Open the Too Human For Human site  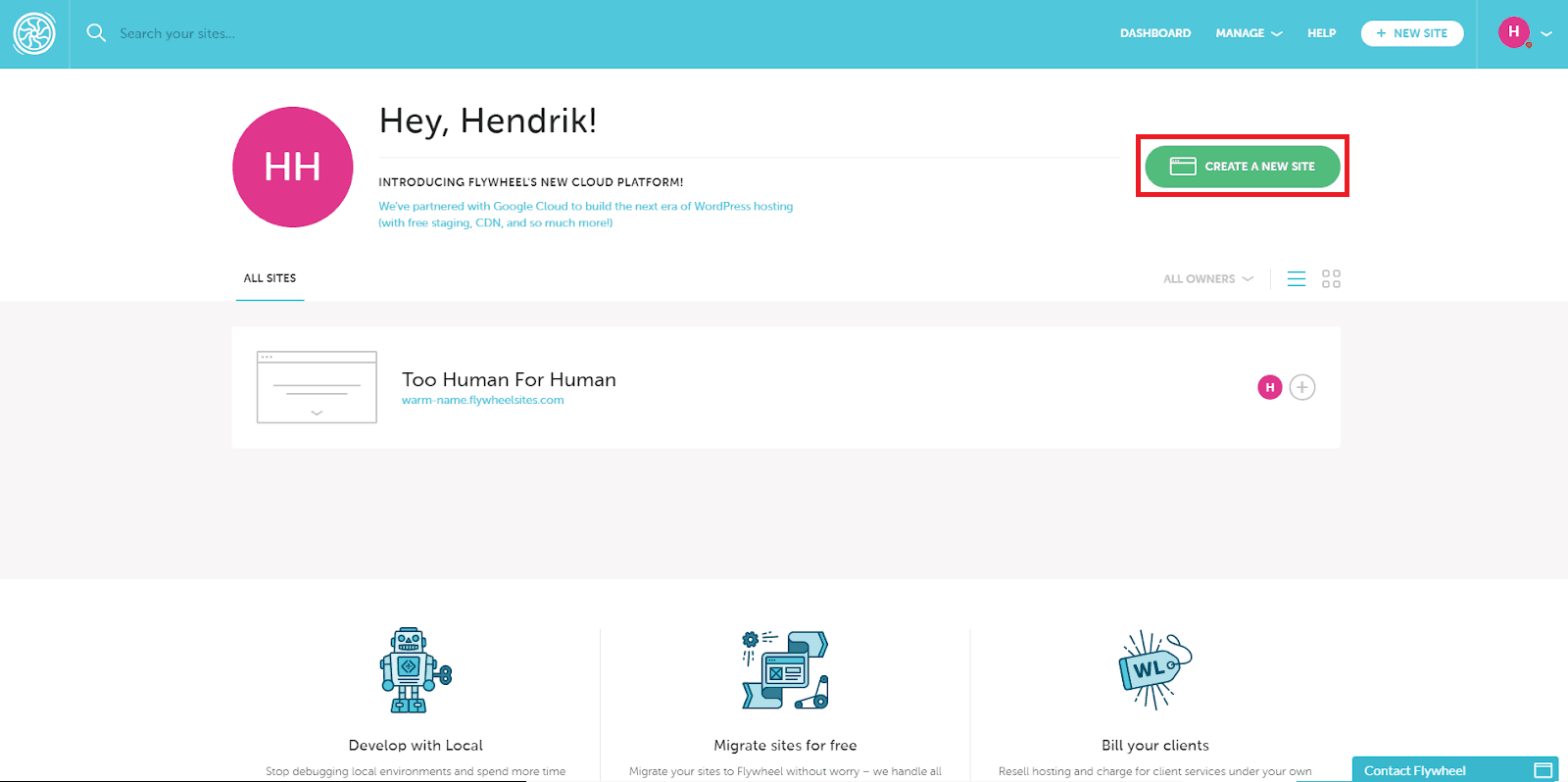tap(509, 379)
